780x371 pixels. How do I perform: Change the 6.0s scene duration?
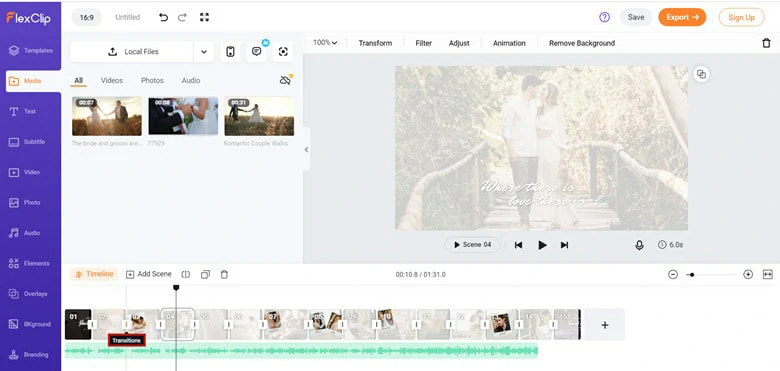pyautogui.click(x=671, y=245)
